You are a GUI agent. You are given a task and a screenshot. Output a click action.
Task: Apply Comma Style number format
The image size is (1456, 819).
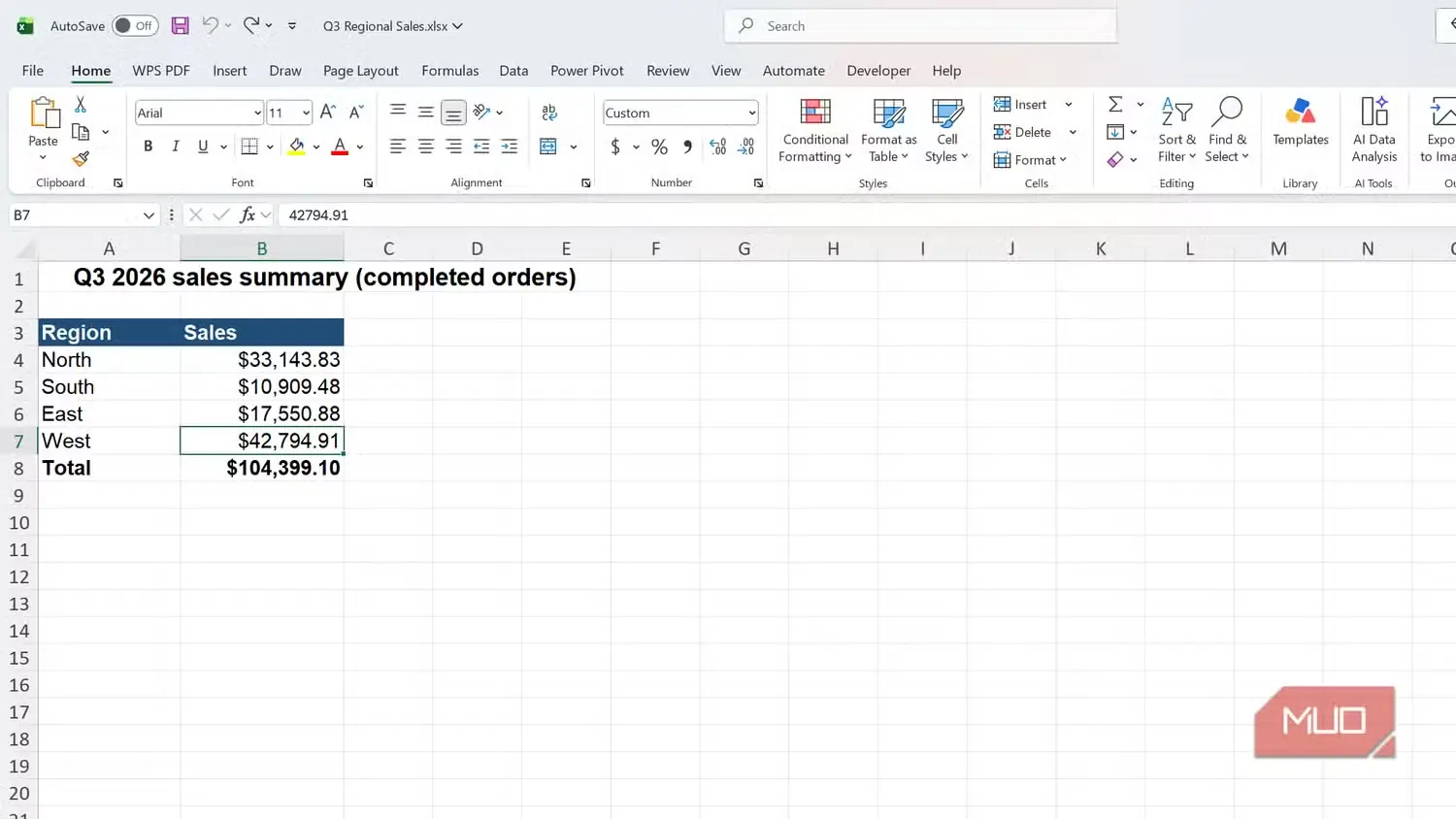click(x=687, y=147)
